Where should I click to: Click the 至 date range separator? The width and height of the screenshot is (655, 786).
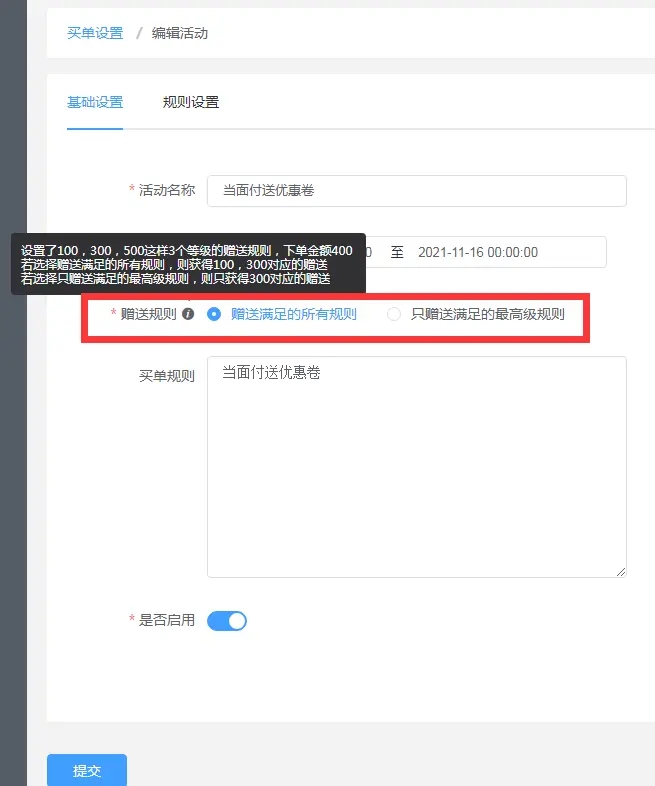pyautogui.click(x=397, y=252)
